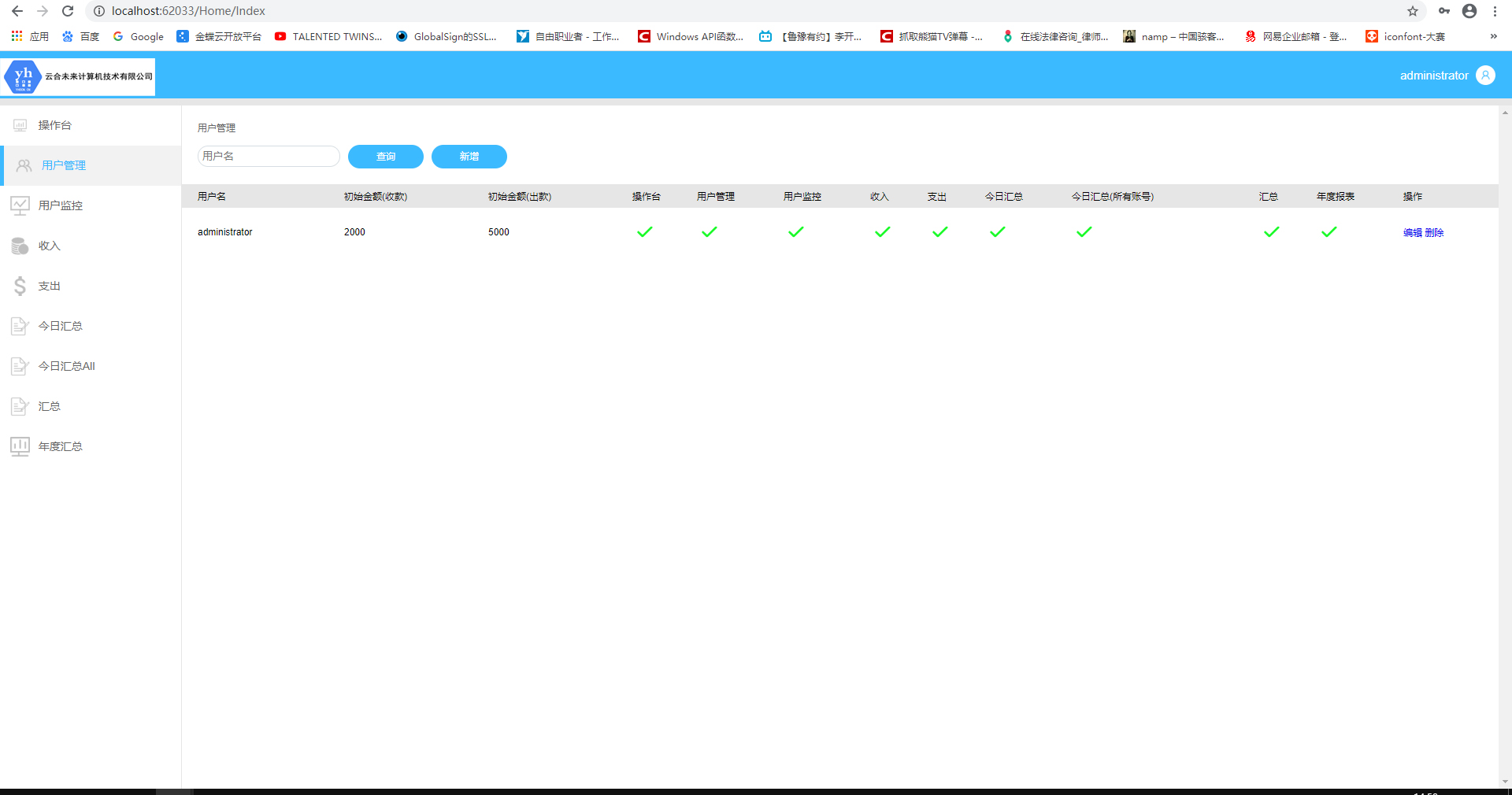Click the yh company logo

[x=23, y=77]
